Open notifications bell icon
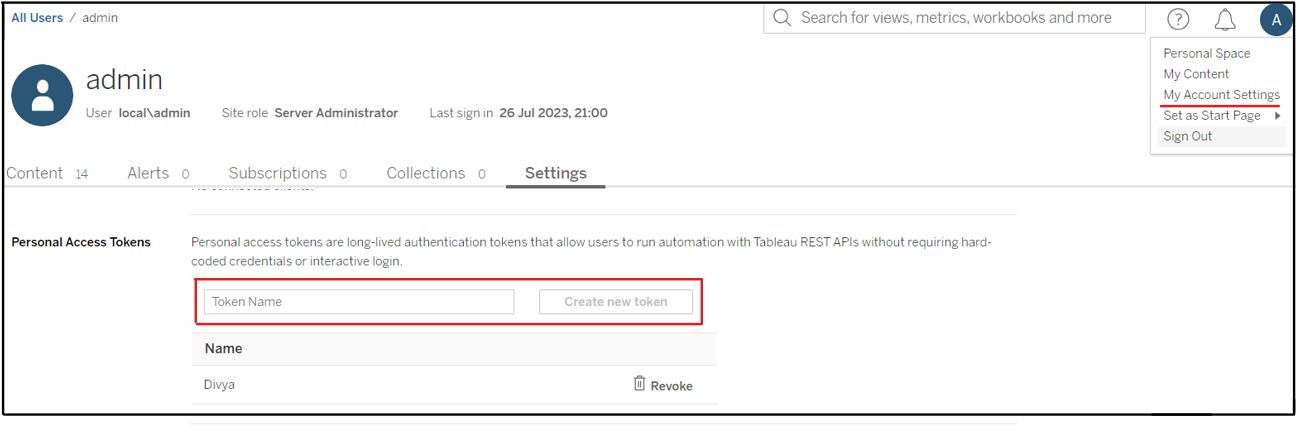Image resolution: width=1296 pixels, height=427 pixels. point(1225,19)
